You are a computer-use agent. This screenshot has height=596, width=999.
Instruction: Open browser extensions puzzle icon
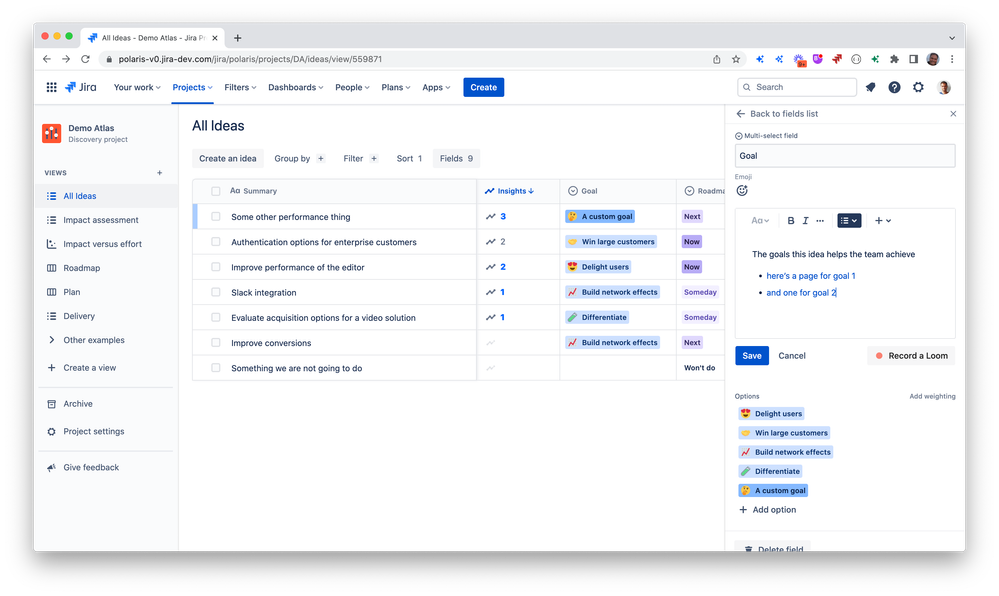pos(895,59)
